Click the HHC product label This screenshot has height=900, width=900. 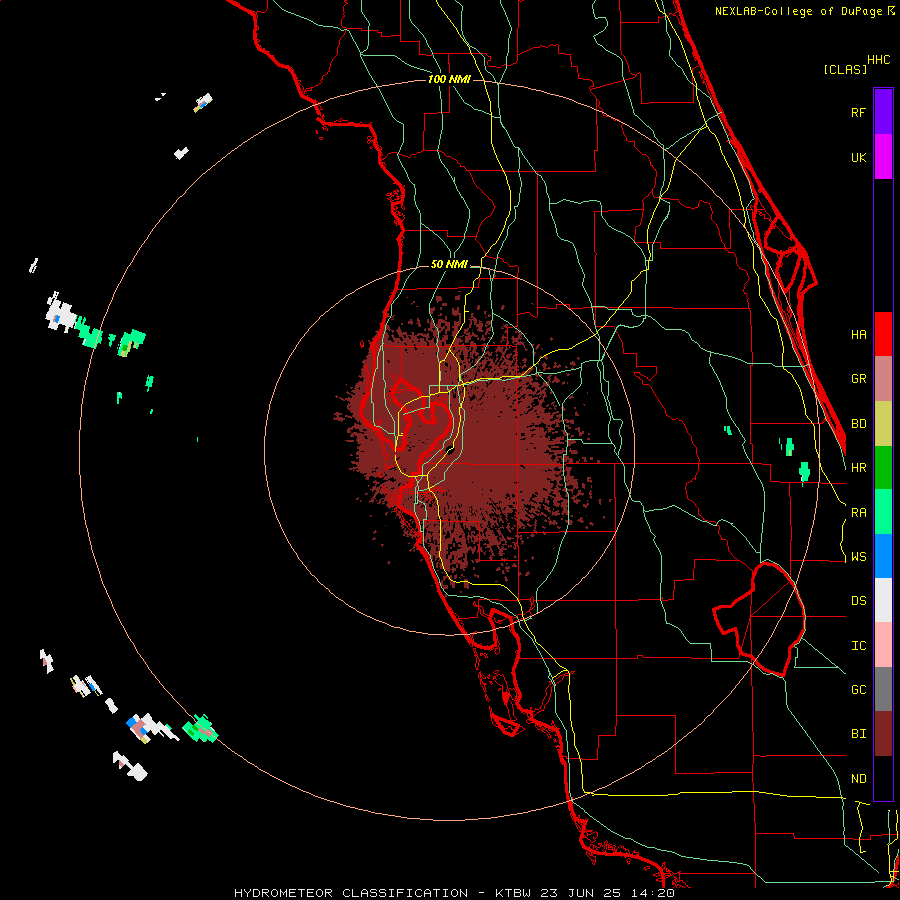click(x=878, y=60)
